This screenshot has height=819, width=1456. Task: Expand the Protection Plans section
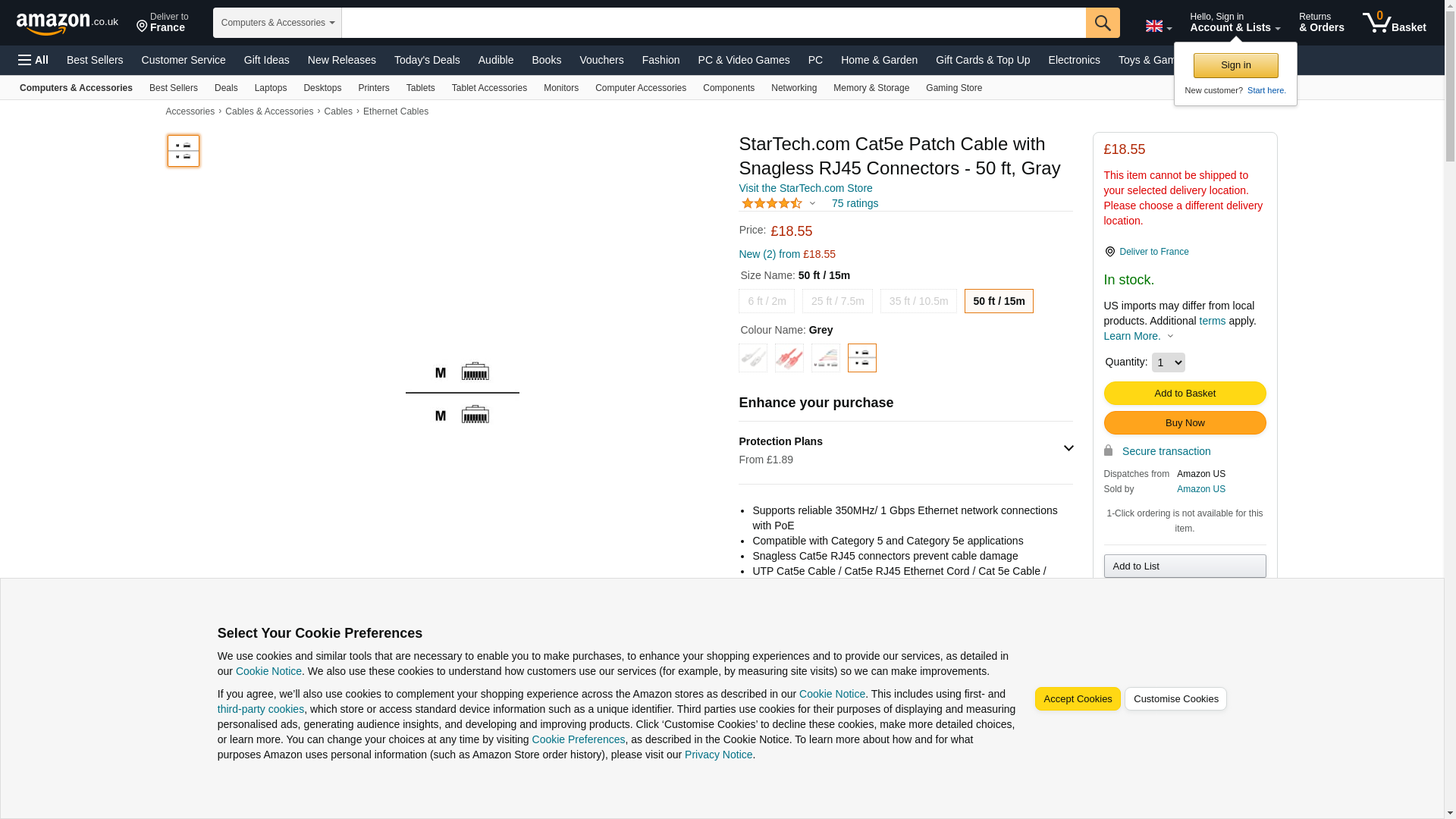tap(1068, 448)
